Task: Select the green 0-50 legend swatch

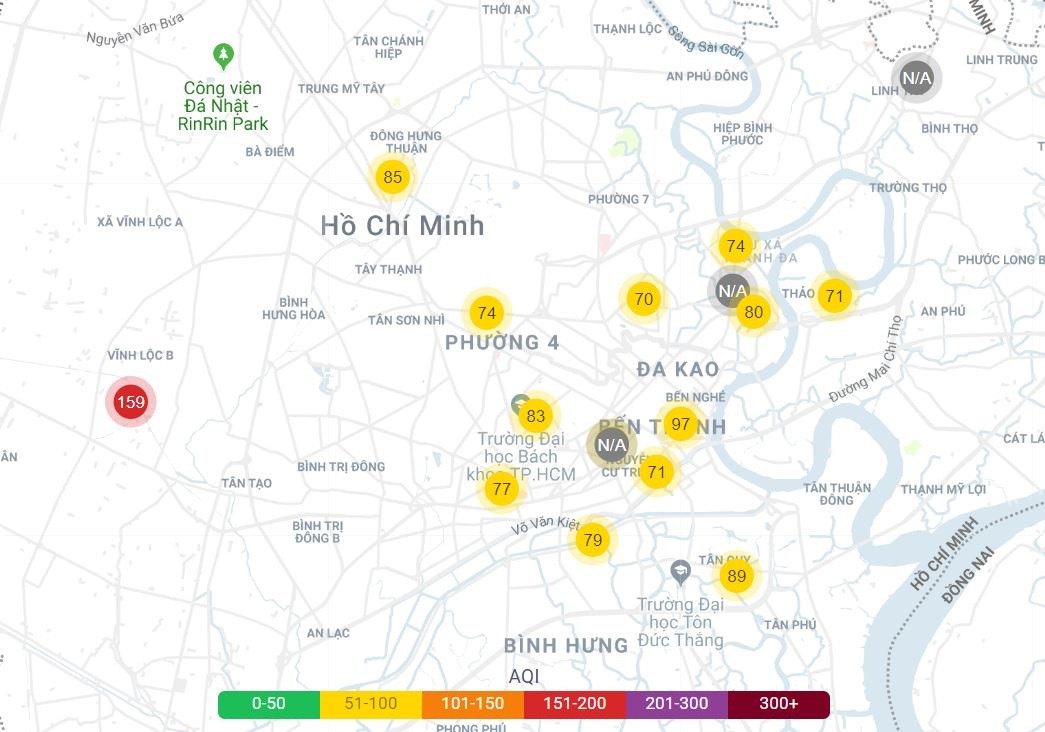Action: pyautogui.click(x=268, y=704)
